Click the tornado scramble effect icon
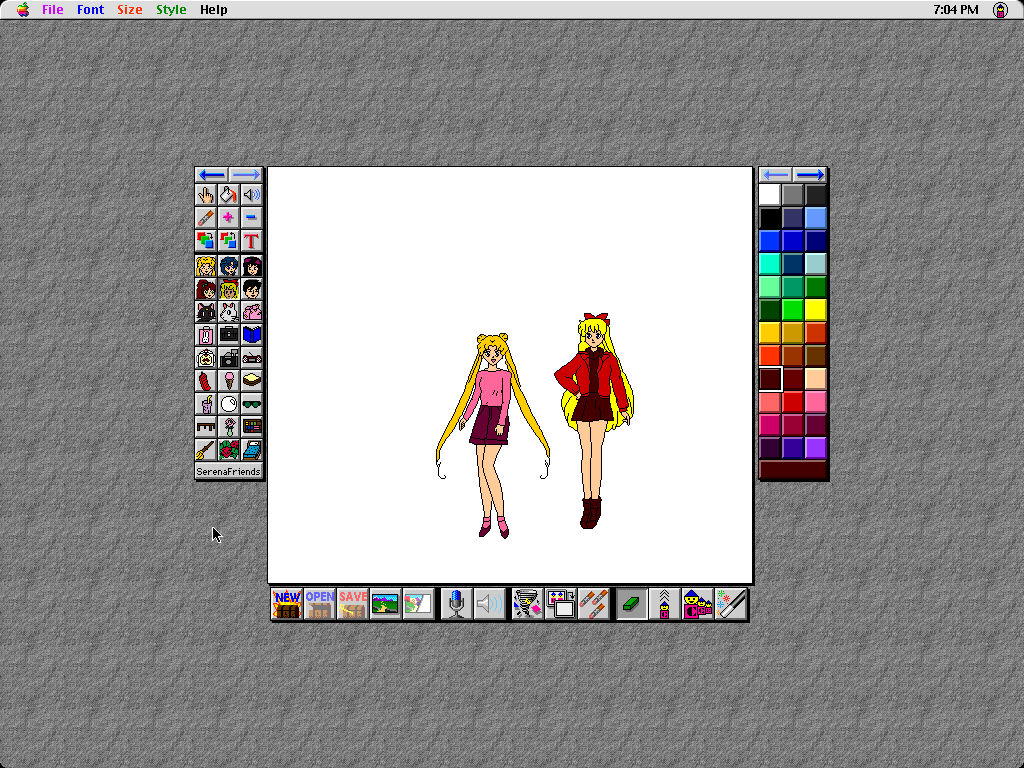Viewport: 1024px width, 768px height. tap(528, 604)
